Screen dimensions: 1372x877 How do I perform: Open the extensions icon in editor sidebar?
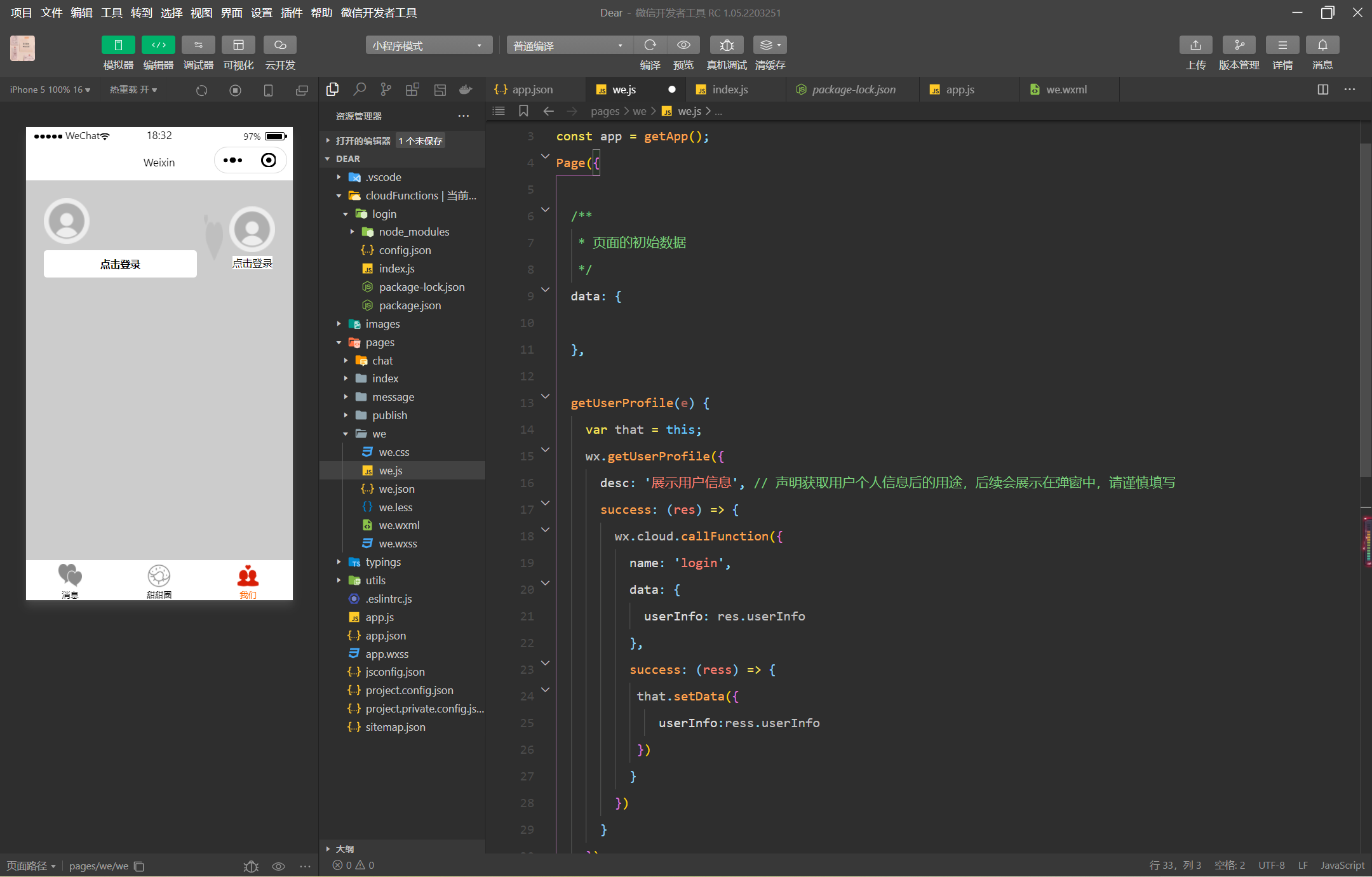[412, 90]
